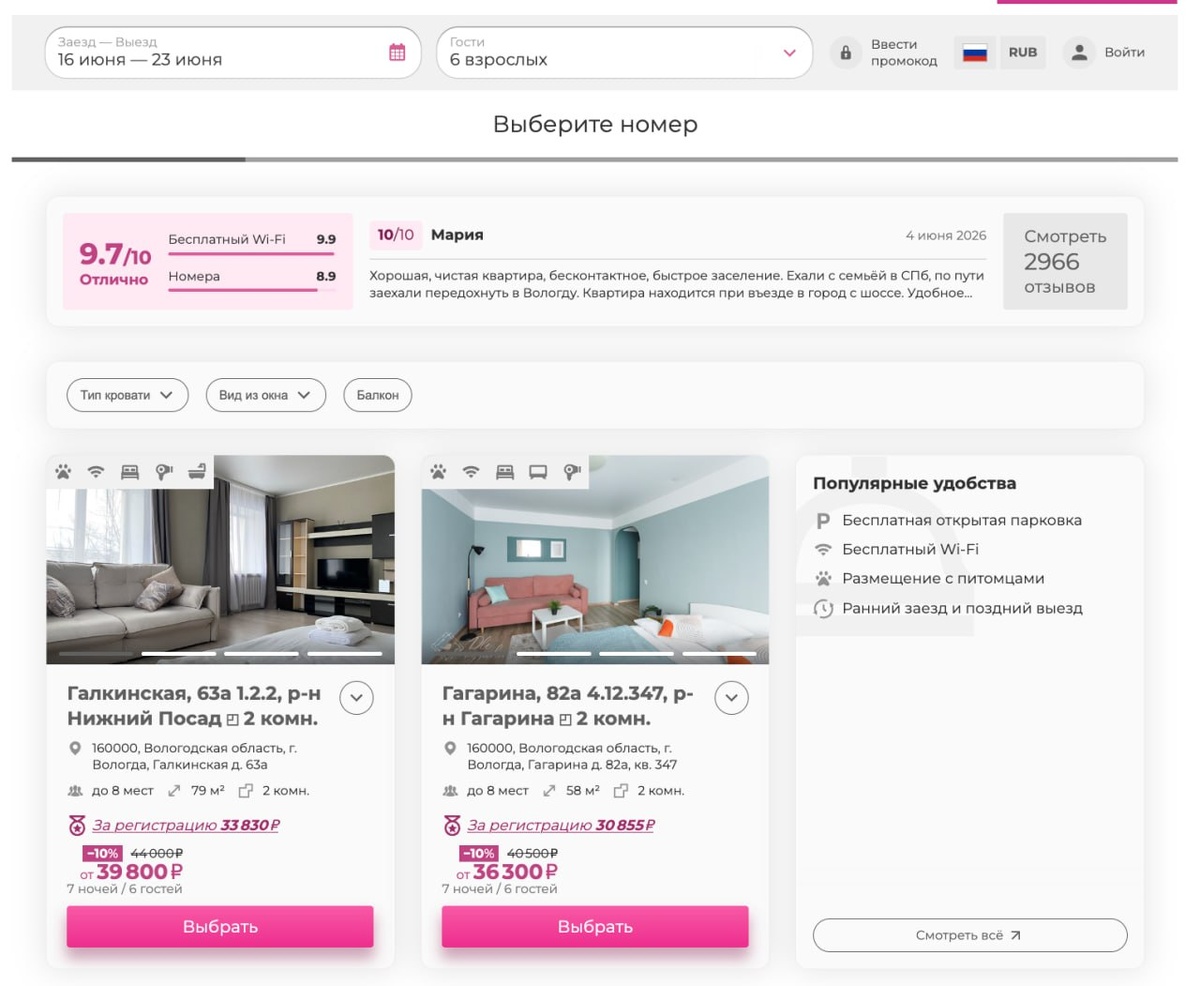
Task: Click the lock icon for promo code
Action: pos(846,52)
